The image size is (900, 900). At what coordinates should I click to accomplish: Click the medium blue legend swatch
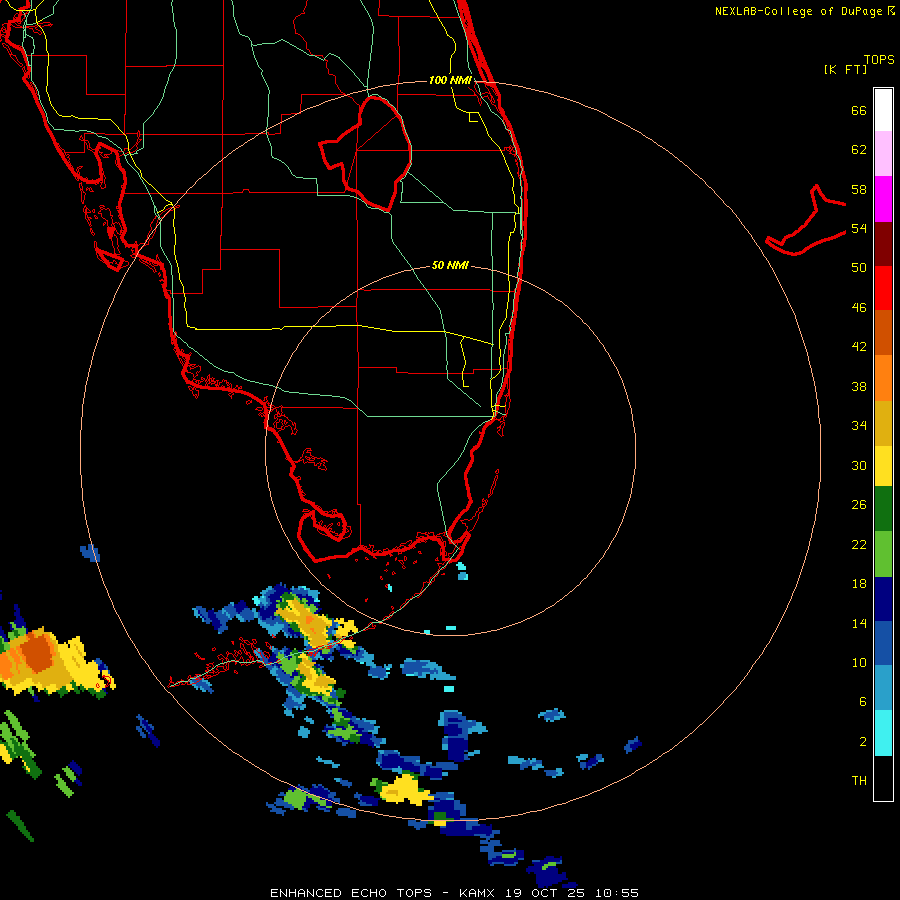(x=883, y=643)
